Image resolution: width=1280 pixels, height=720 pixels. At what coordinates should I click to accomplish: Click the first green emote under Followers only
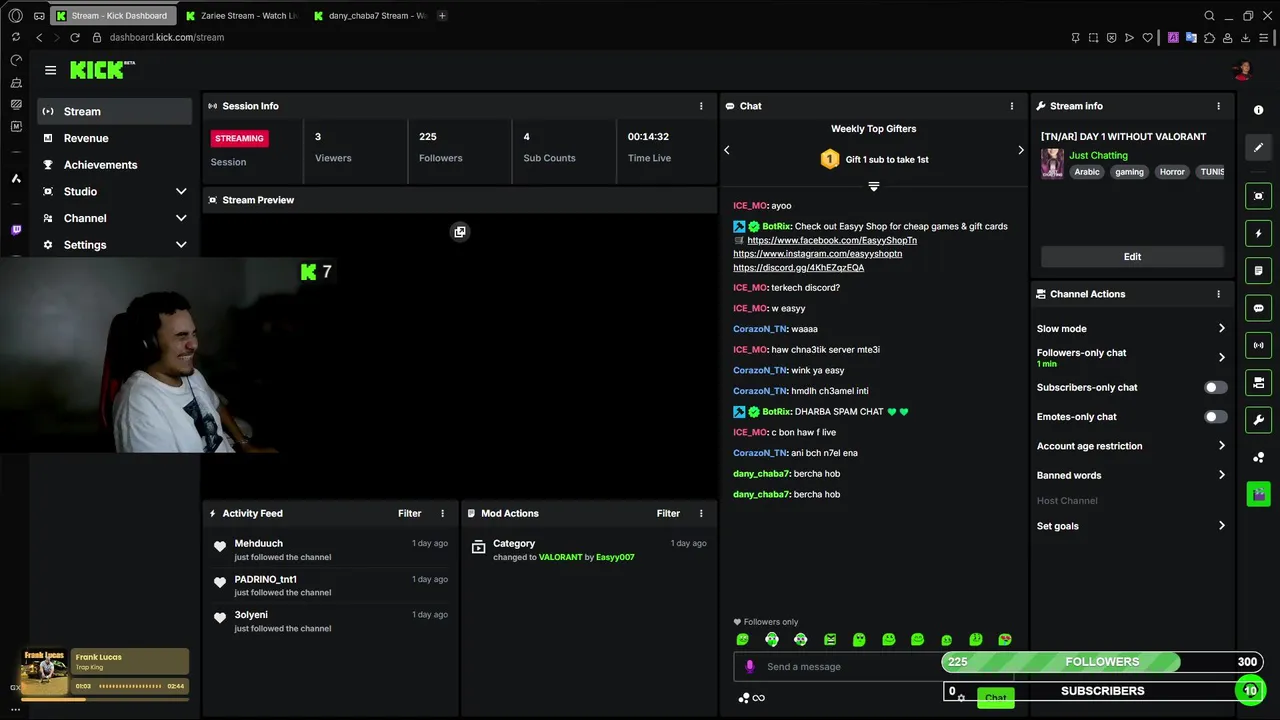tap(742, 640)
